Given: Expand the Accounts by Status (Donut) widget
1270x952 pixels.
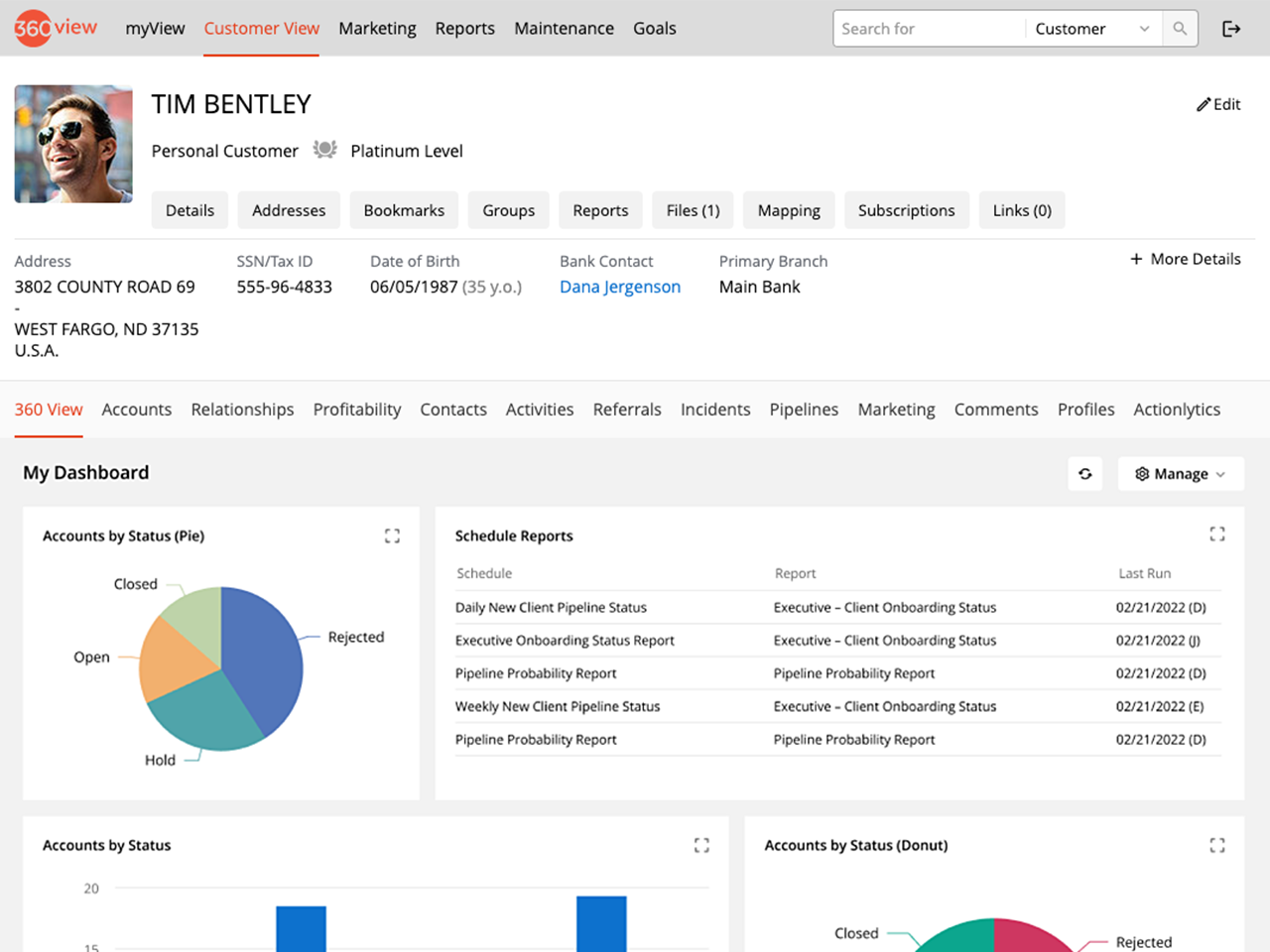Looking at the screenshot, I should 1217,845.
